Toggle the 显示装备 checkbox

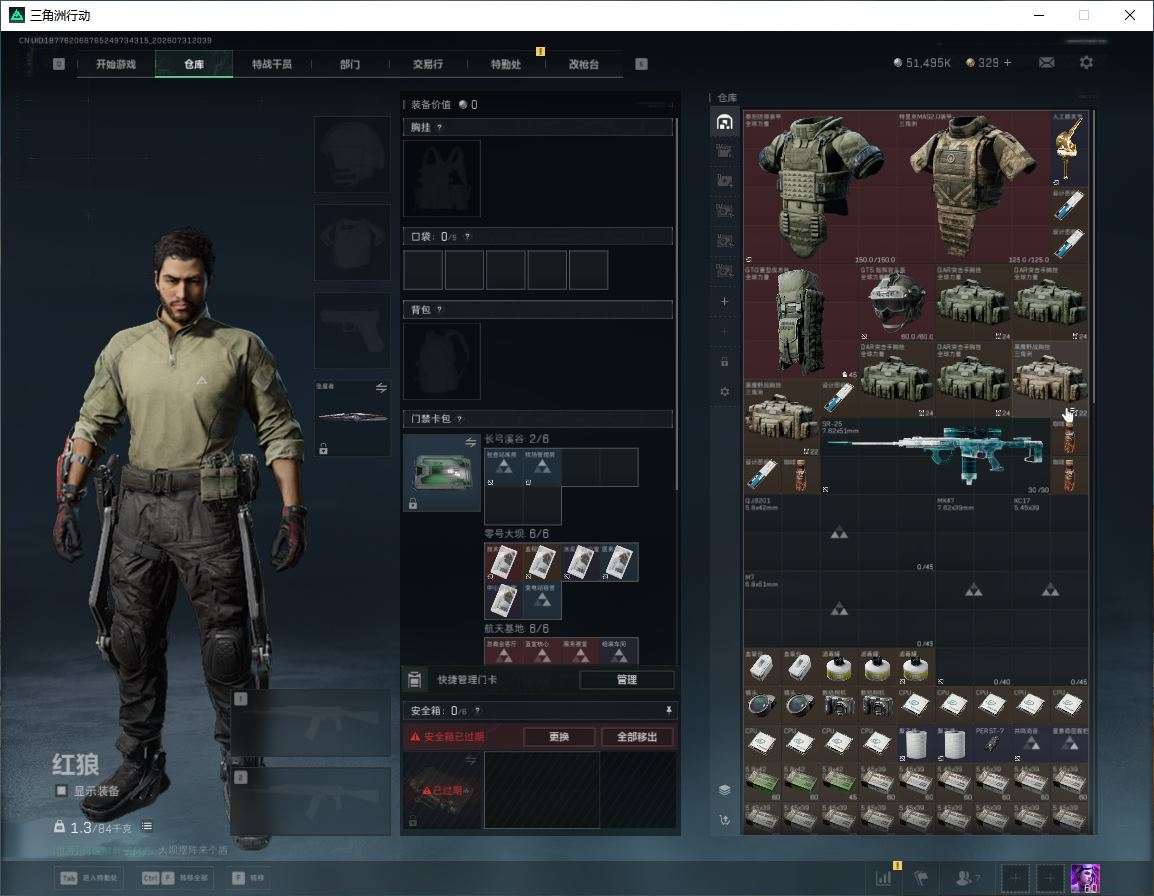61,791
